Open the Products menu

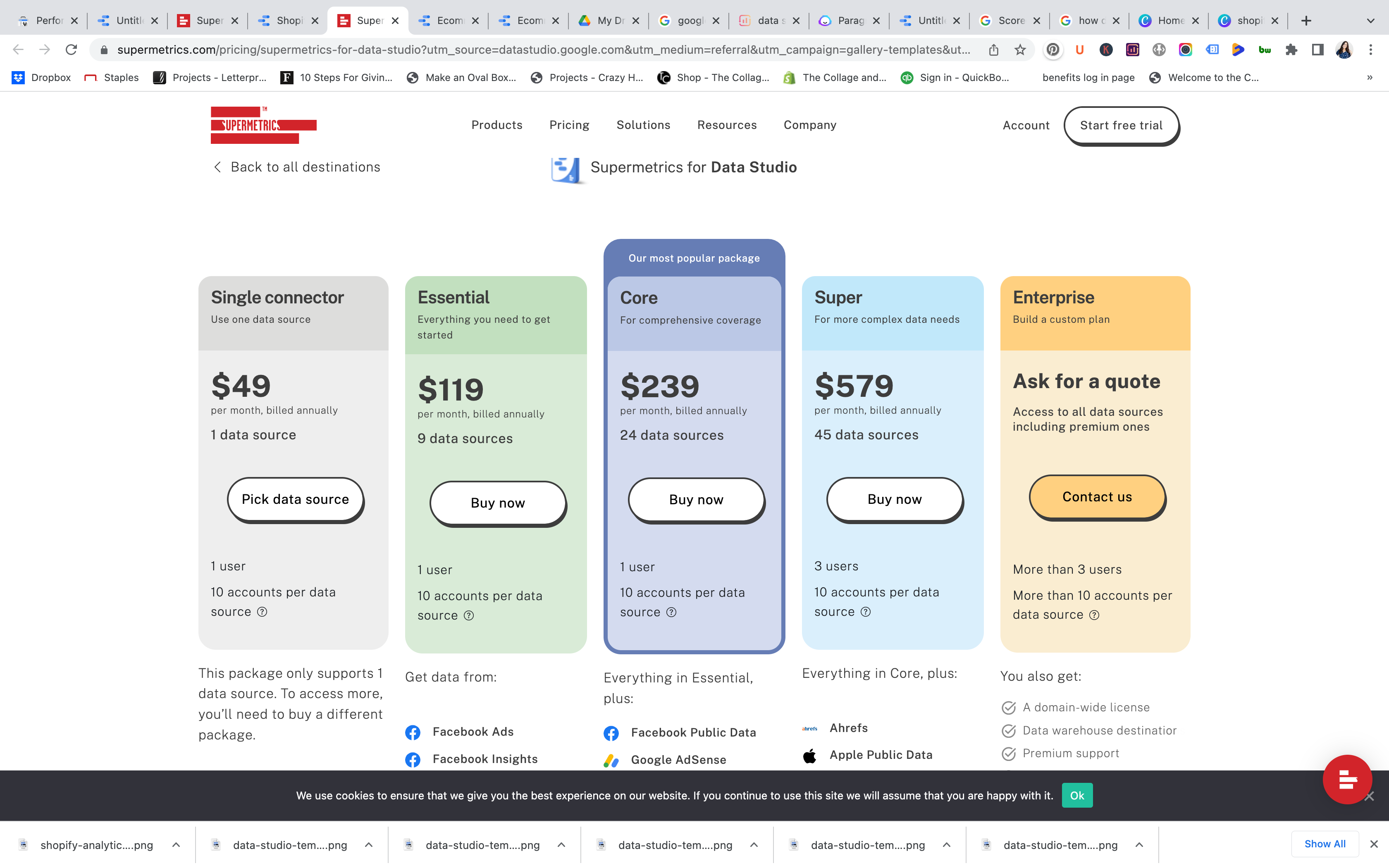pyautogui.click(x=497, y=125)
